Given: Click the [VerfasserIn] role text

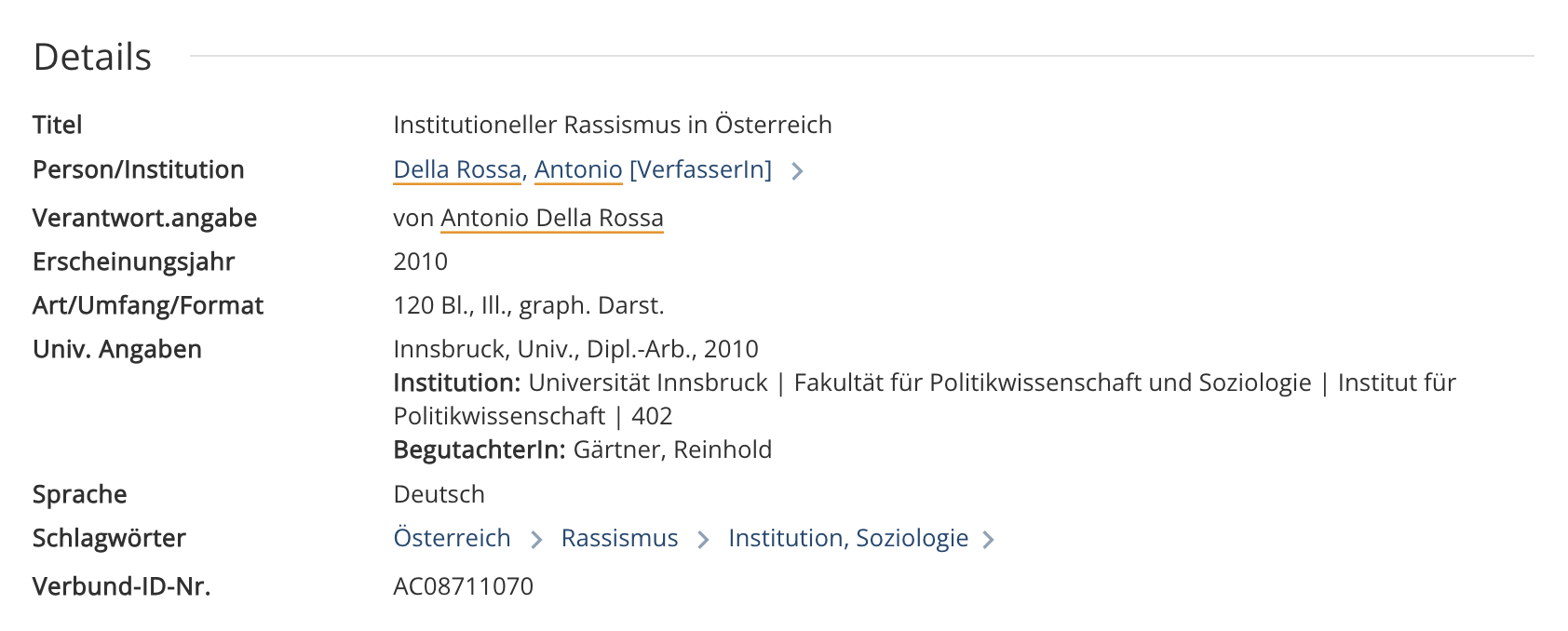Looking at the screenshot, I should tap(701, 169).
